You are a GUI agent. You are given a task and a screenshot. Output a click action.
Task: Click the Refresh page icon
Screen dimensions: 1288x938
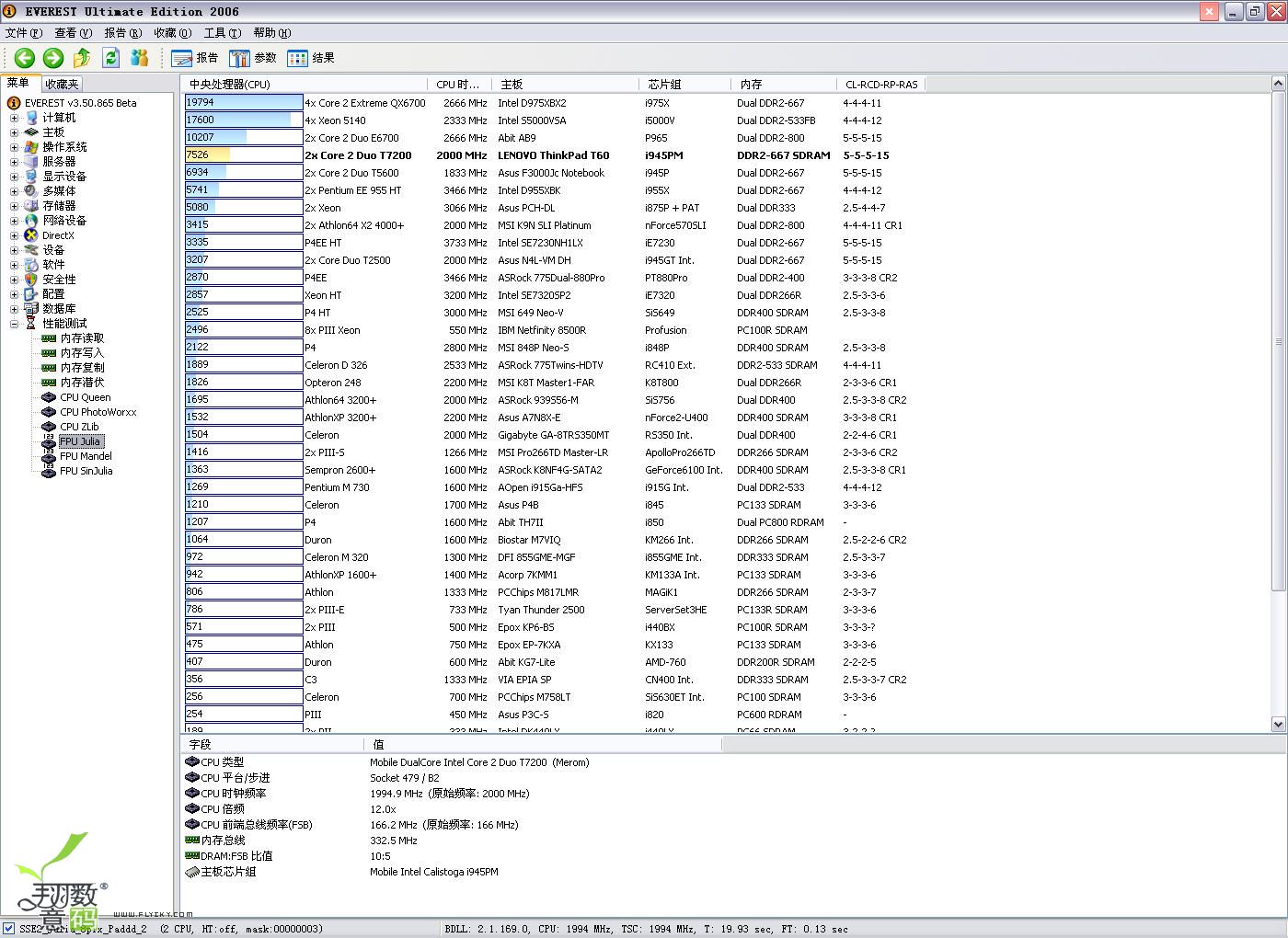(x=111, y=58)
